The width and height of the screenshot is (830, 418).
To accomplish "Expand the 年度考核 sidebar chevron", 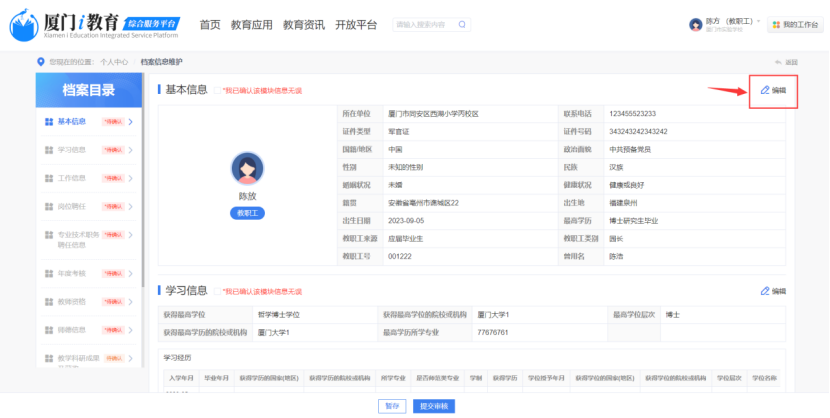I will [130, 273].
